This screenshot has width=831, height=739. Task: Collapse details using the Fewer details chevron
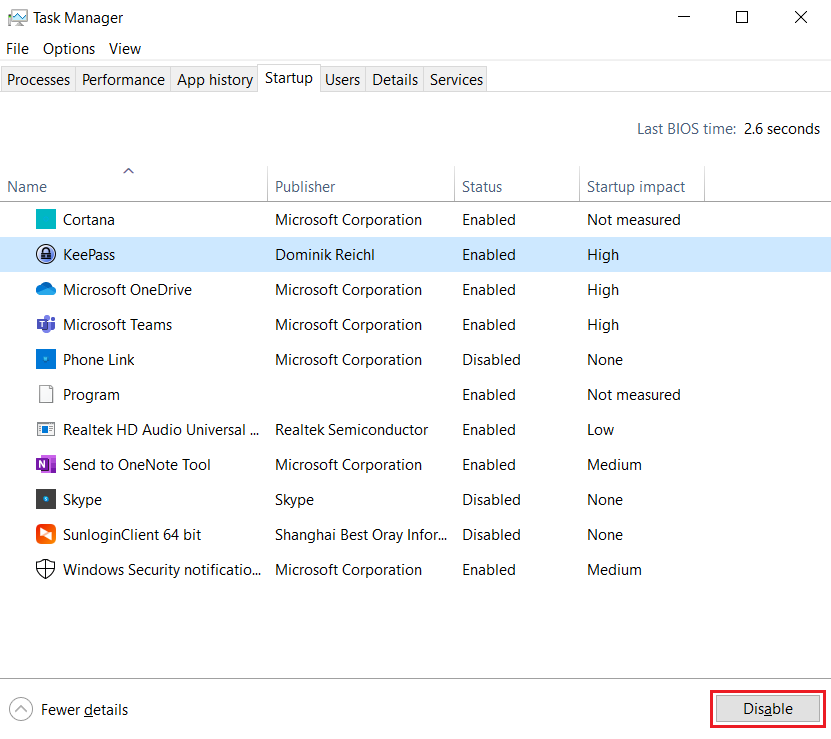pos(20,709)
